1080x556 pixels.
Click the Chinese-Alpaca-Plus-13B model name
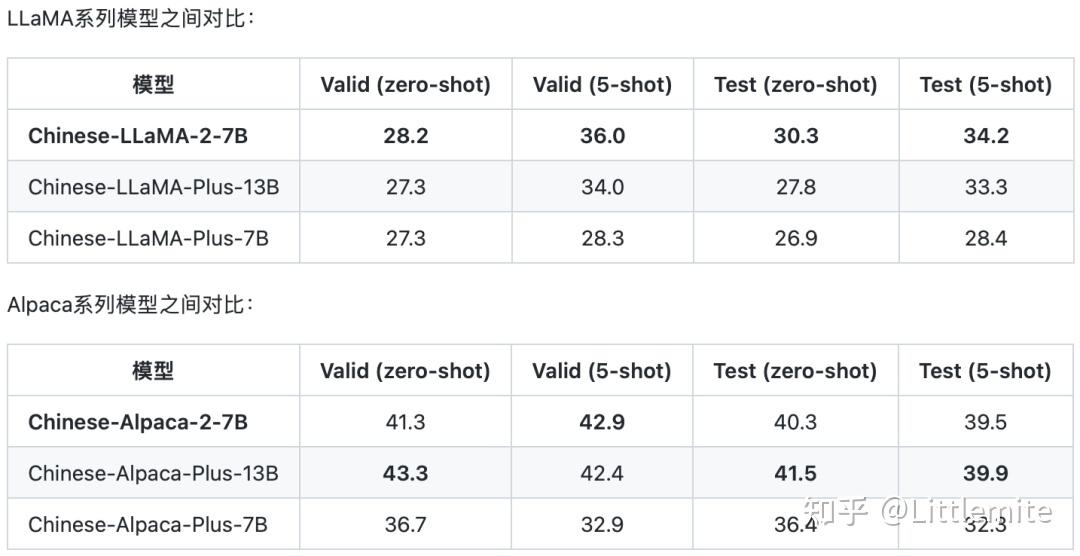(x=153, y=473)
